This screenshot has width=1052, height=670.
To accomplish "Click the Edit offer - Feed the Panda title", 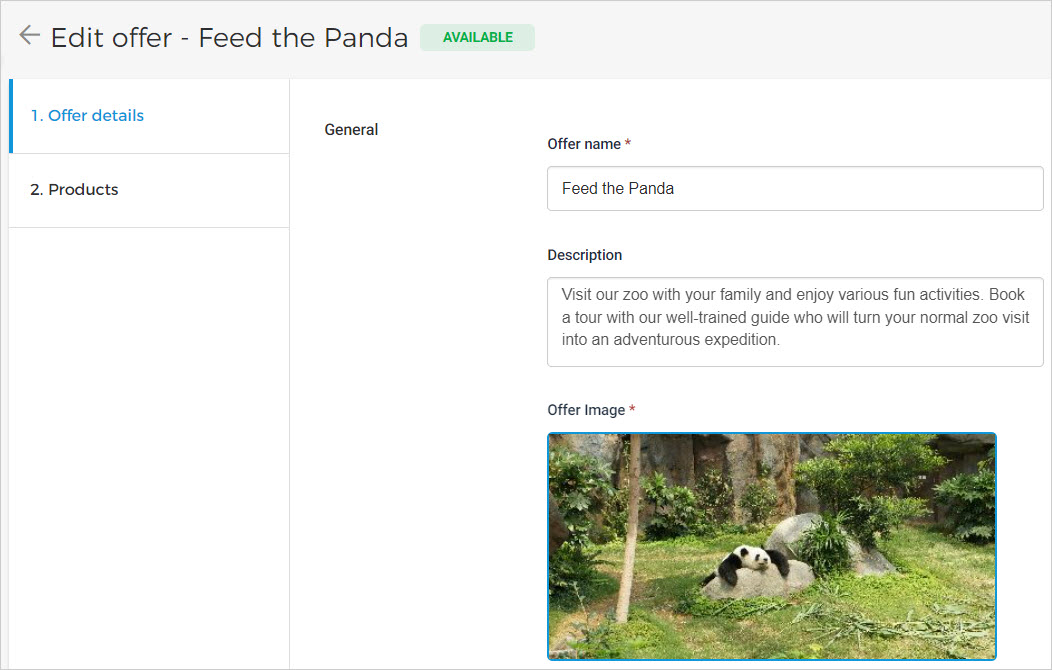I will [229, 38].
